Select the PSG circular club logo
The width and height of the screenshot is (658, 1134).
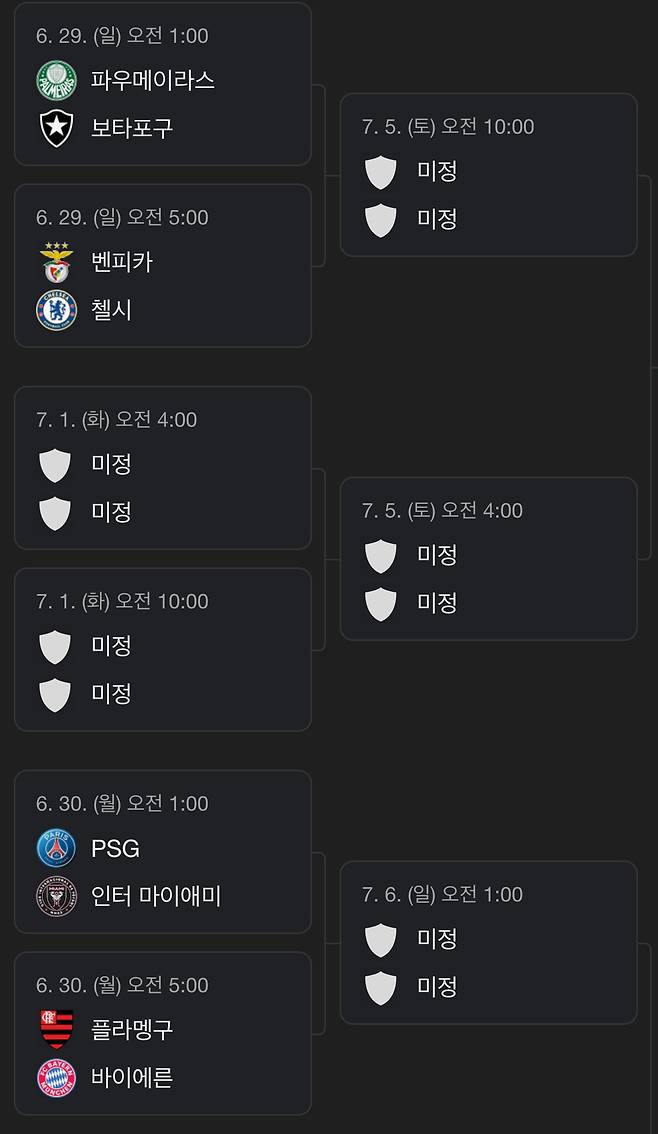pyautogui.click(x=54, y=847)
